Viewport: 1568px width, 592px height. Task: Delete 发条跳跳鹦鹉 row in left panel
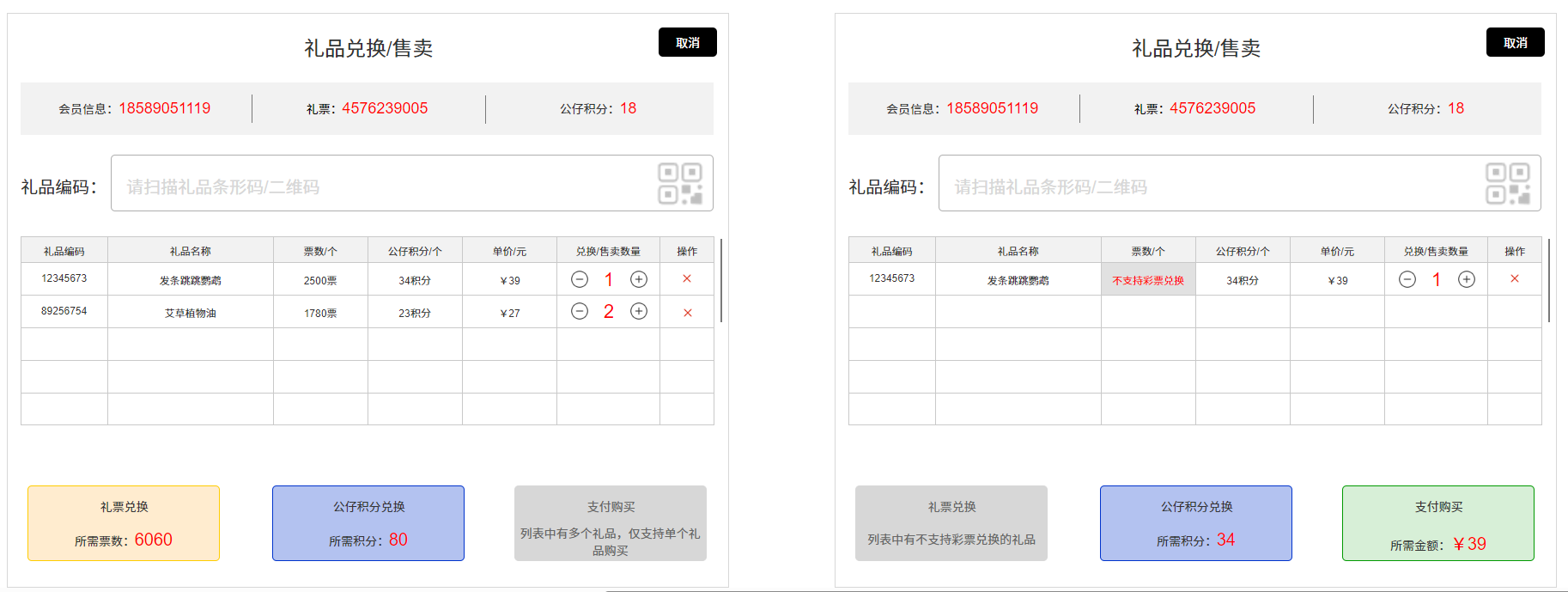click(x=687, y=278)
